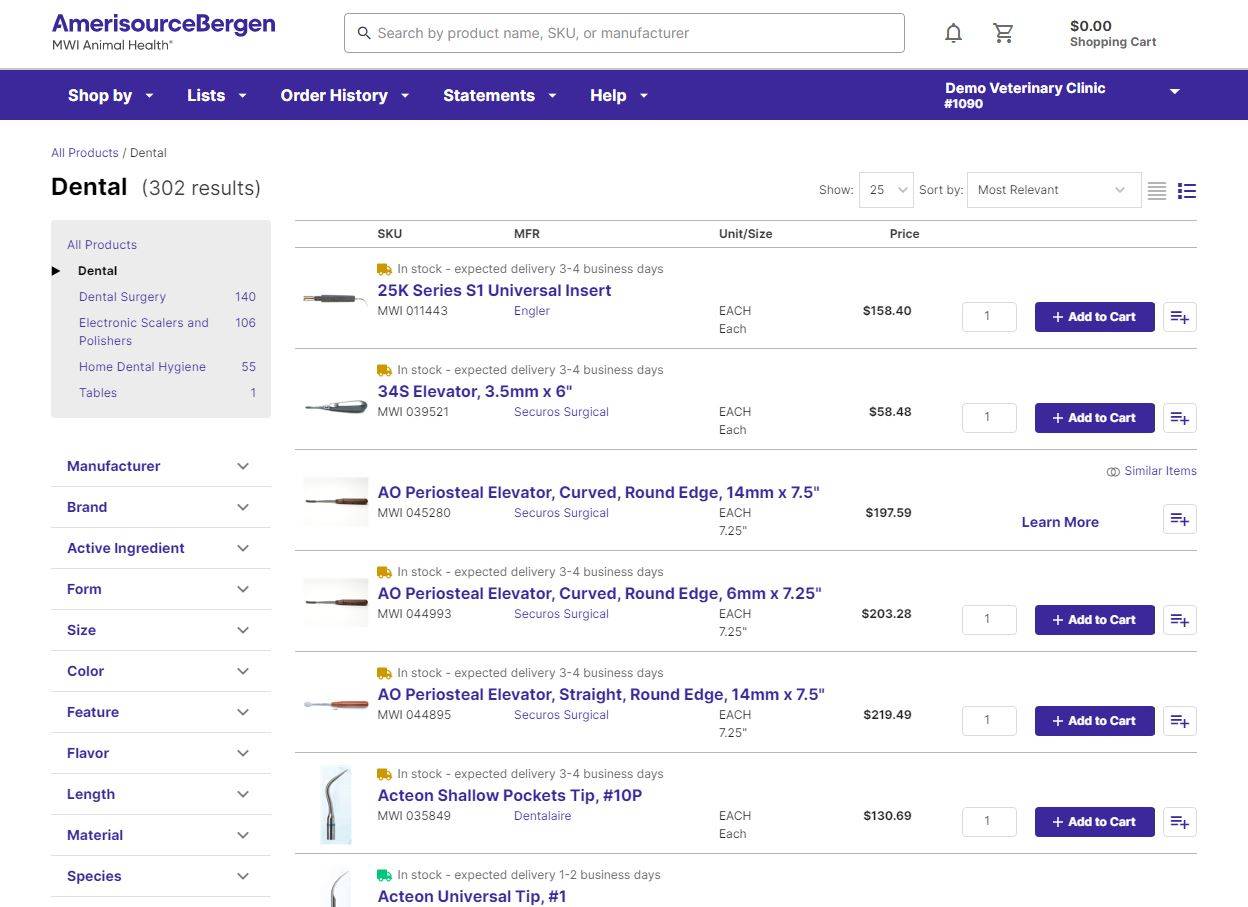Click add-to-list icon for Acteon Shallow Pockets Tip
This screenshot has width=1248, height=907.
[1180, 822]
